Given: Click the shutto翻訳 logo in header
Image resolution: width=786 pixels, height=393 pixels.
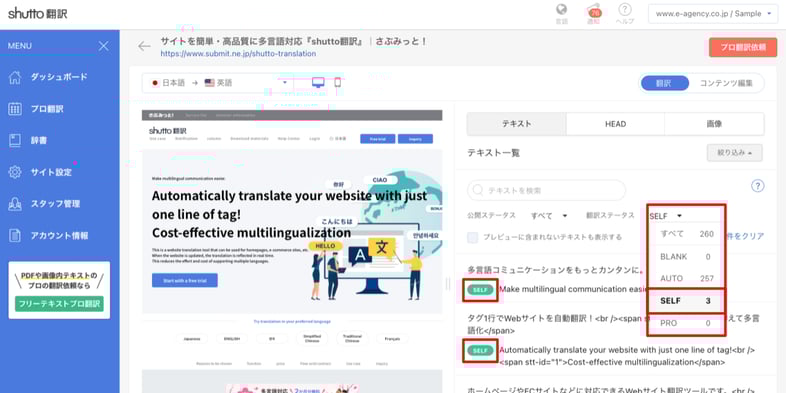Looking at the screenshot, I should [x=38, y=14].
